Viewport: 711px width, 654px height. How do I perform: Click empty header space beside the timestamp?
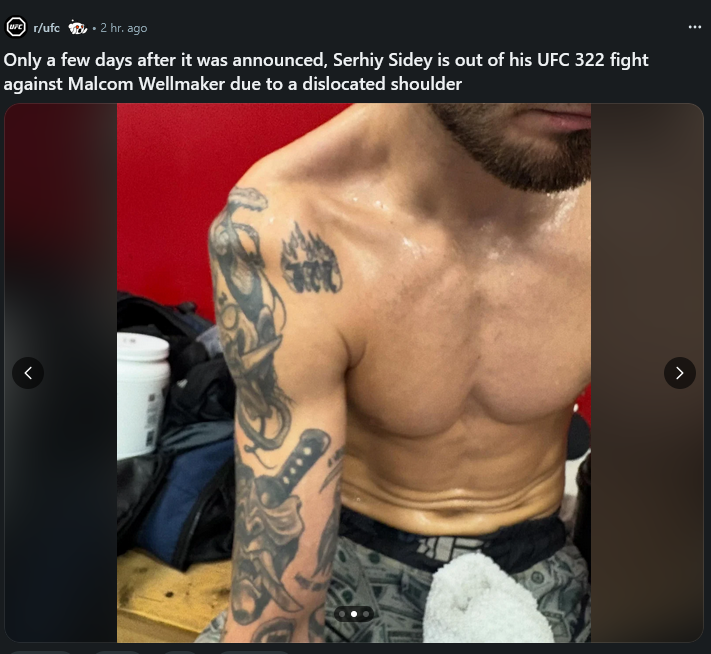click(x=408, y=28)
